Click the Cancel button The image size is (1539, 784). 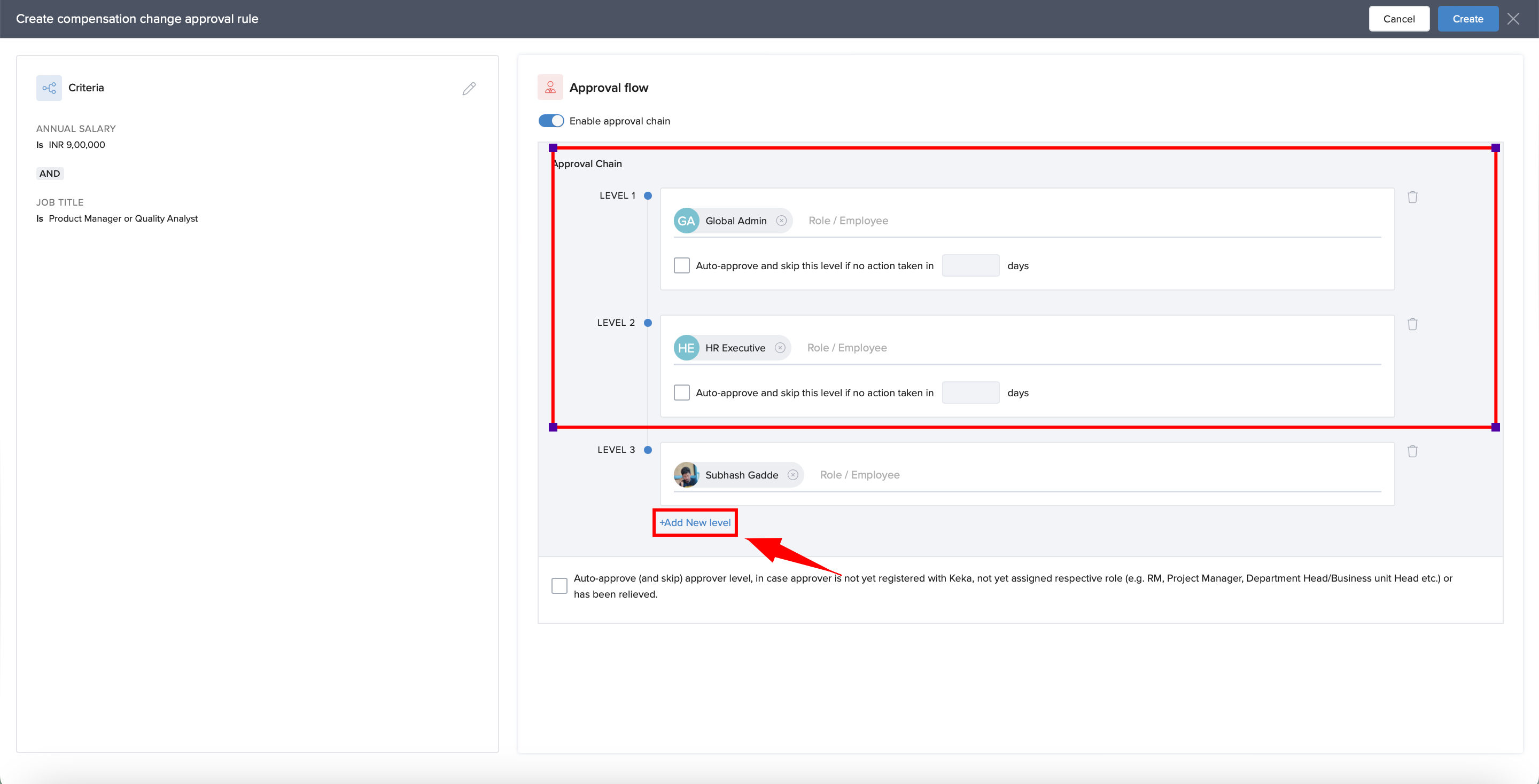(x=1398, y=19)
